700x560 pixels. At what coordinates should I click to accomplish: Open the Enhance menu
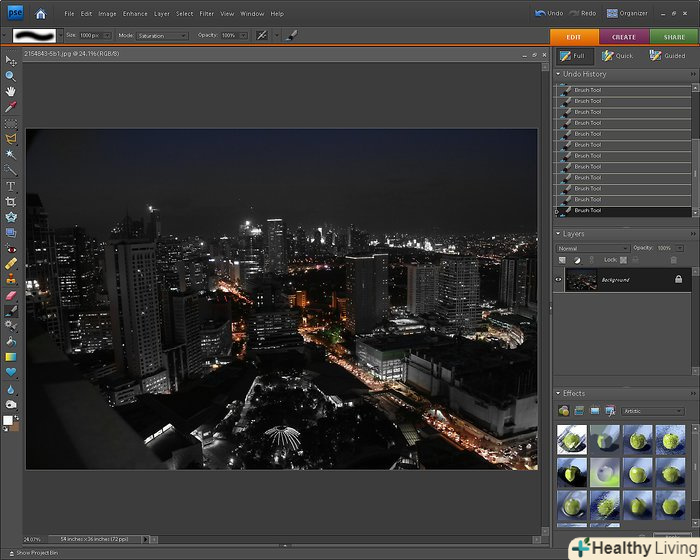click(x=135, y=14)
